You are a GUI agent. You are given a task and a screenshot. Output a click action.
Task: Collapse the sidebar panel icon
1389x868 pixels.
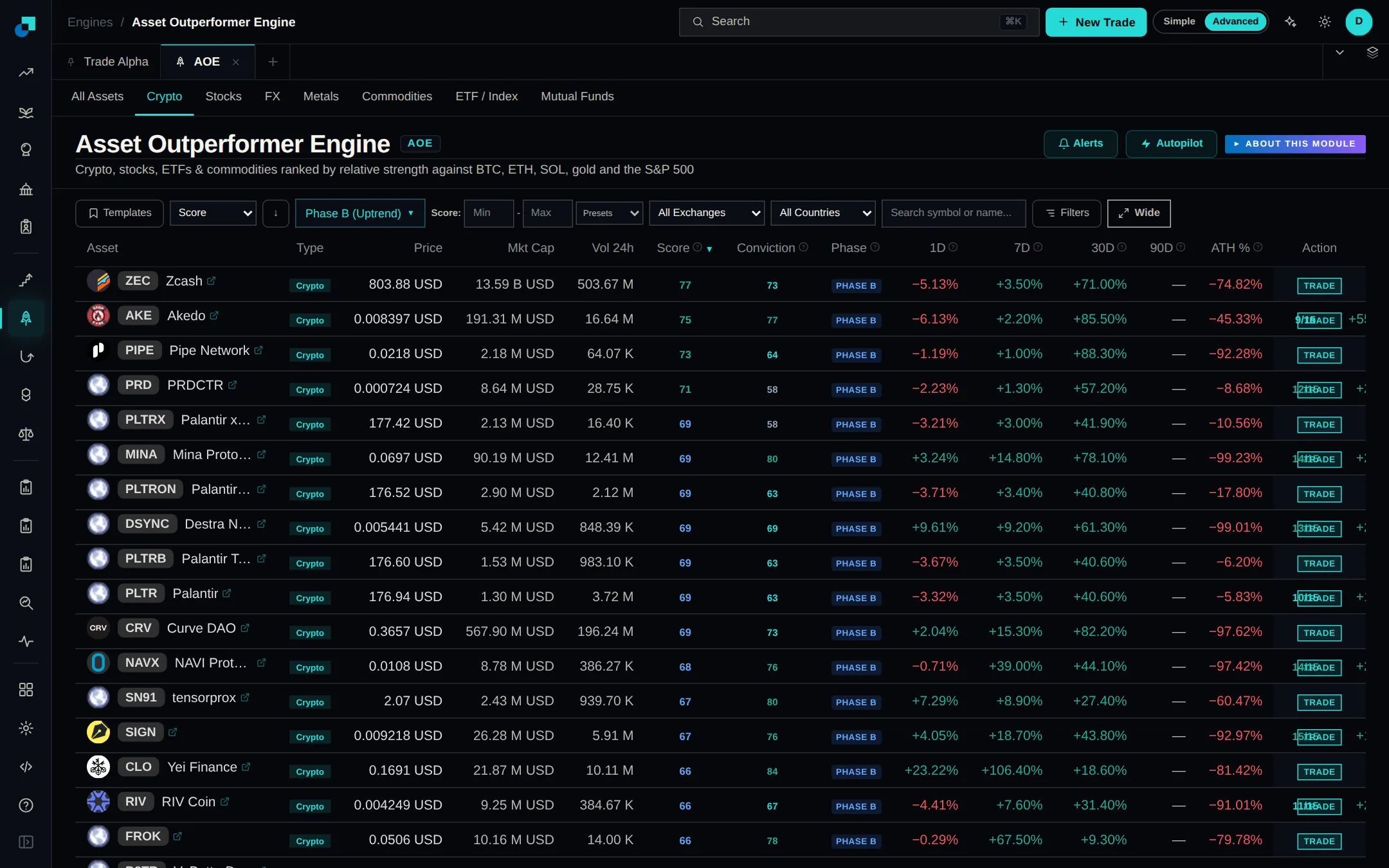coord(26,842)
